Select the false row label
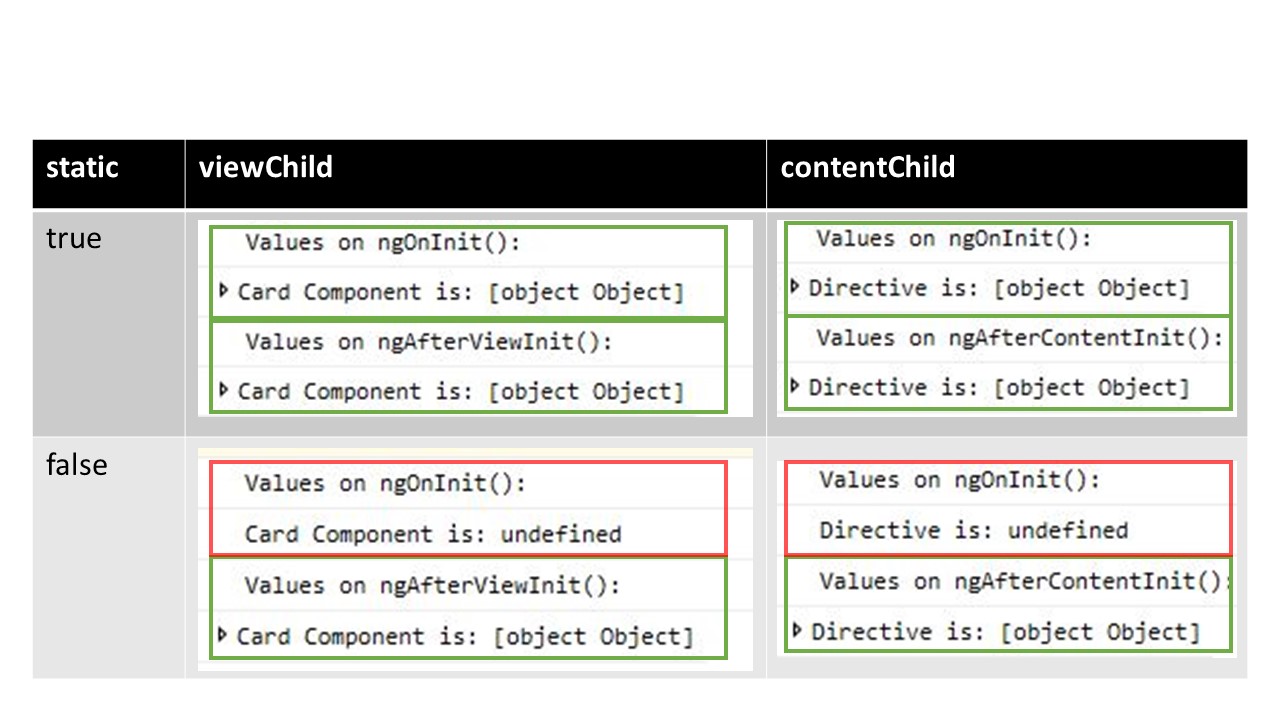Screen dimensions: 1280x720 (77, 465)
